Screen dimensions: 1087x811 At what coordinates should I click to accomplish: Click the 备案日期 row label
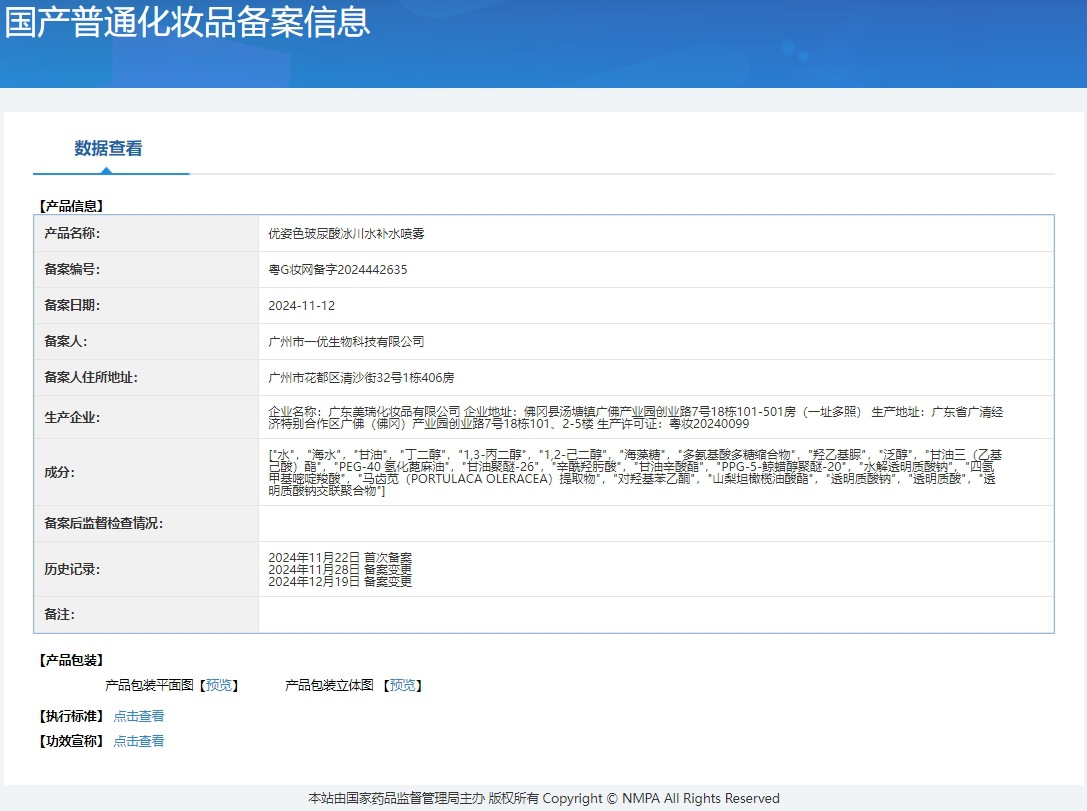click(72, 306)
